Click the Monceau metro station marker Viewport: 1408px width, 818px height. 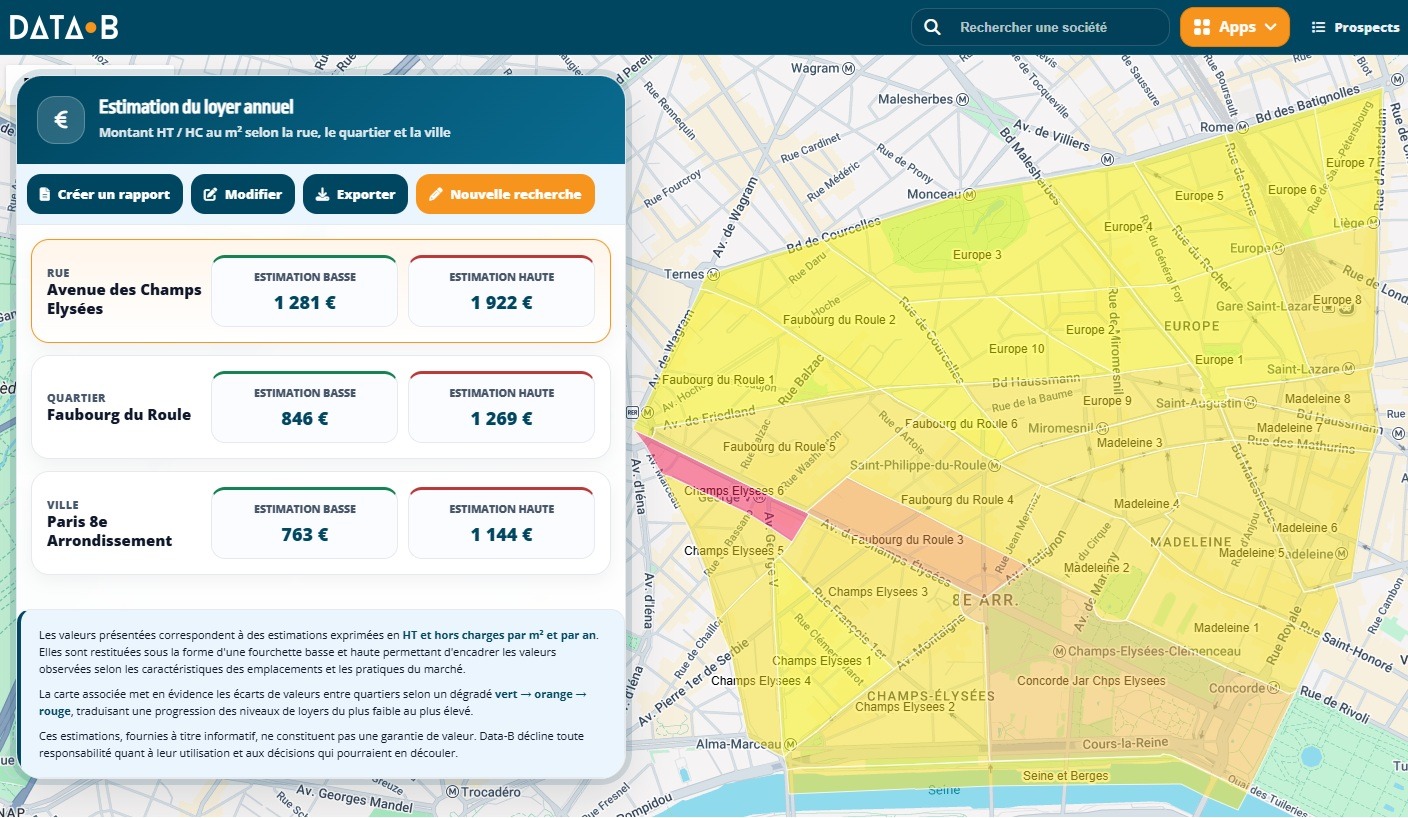point(967,194)
